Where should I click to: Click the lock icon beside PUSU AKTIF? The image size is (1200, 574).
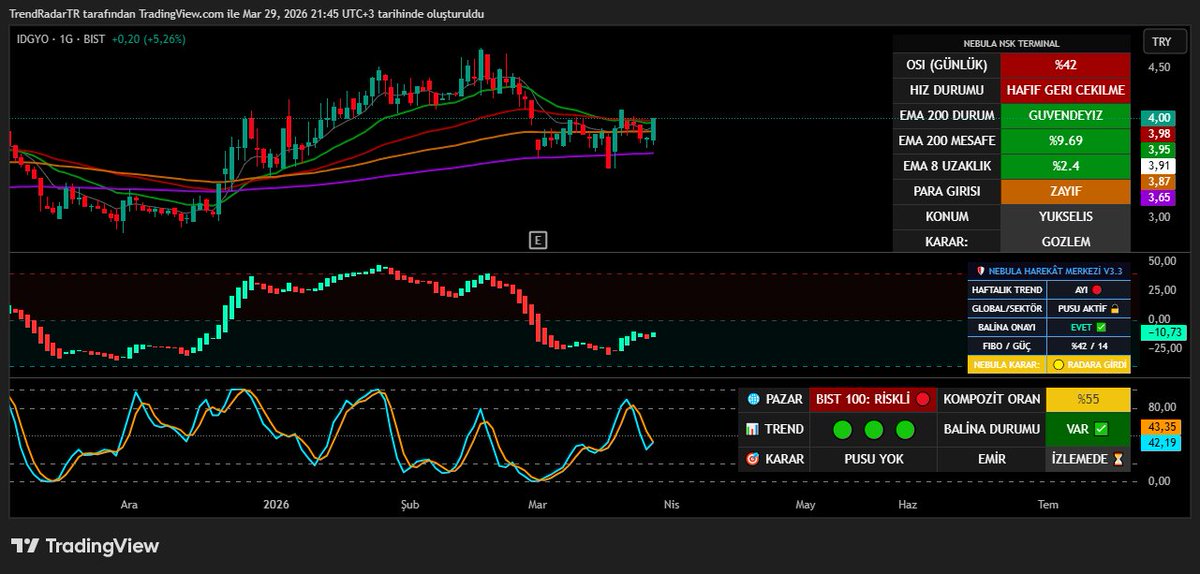coord(1113,308)
